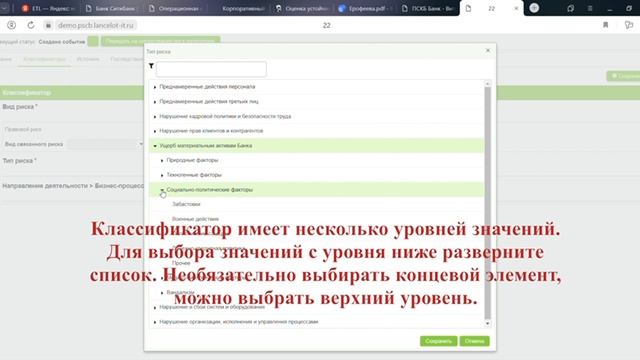Click small green button beside Создано событие
This screenshot has width=640, height=360.
point(93,41)
